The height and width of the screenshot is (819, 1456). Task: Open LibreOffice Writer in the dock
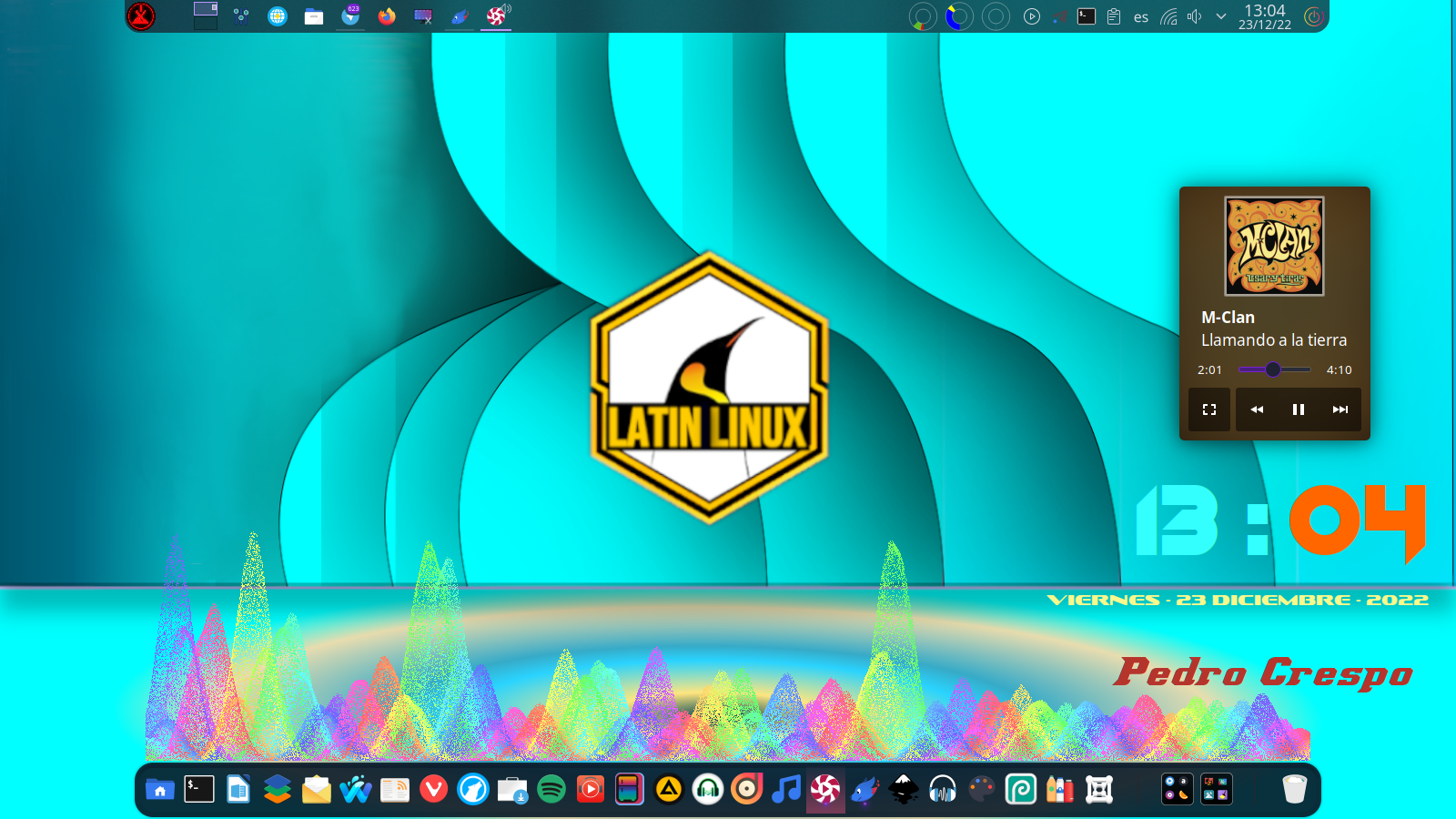(238, 789)
